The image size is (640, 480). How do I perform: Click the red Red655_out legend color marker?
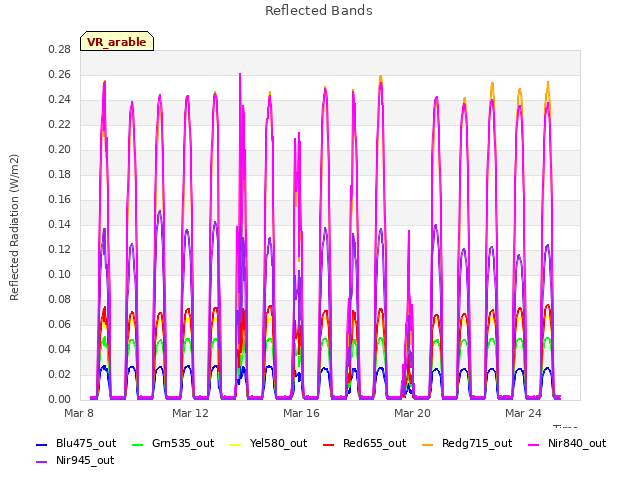point(329,444)
